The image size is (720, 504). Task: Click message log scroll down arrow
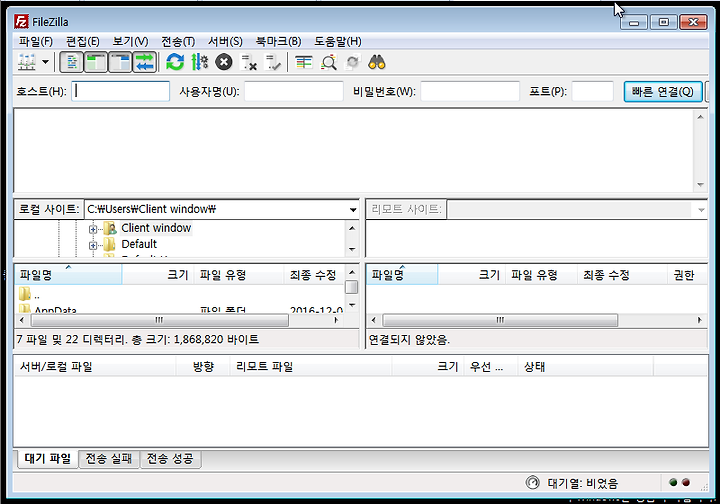(700, 185)
